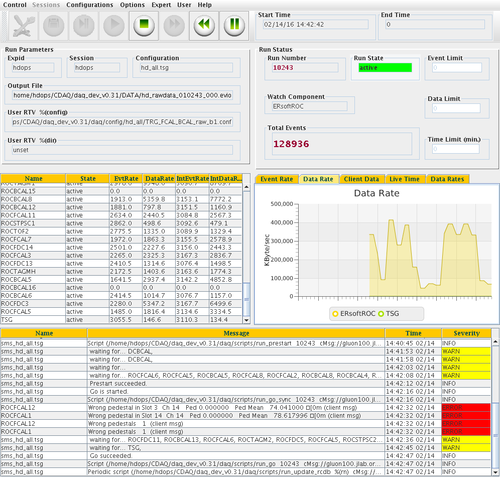Select the ROCFDC3 component row

coord(121,304)
